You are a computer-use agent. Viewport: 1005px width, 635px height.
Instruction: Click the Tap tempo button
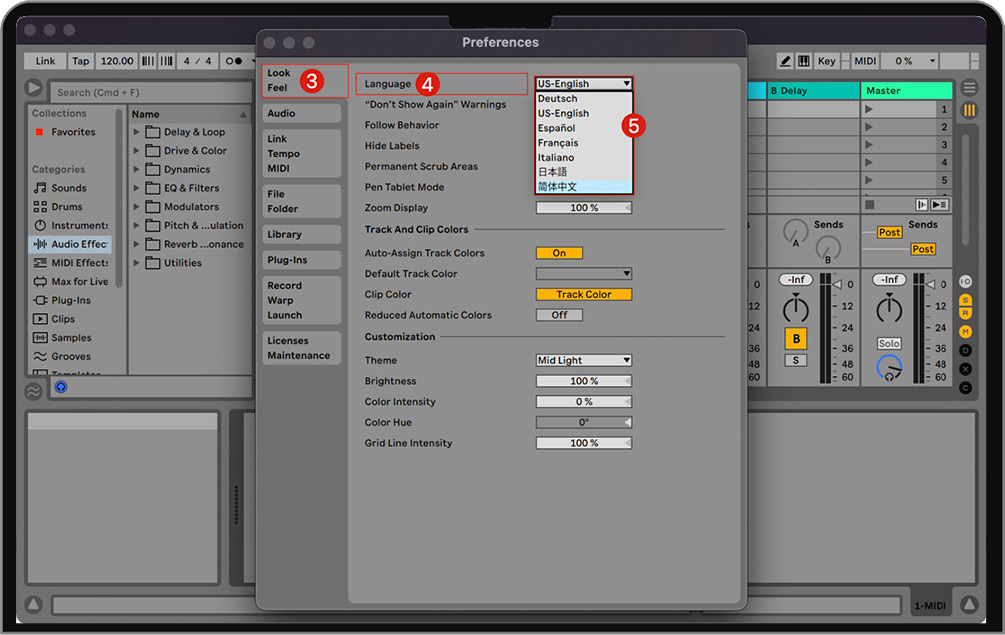click(x=81, y=61)
